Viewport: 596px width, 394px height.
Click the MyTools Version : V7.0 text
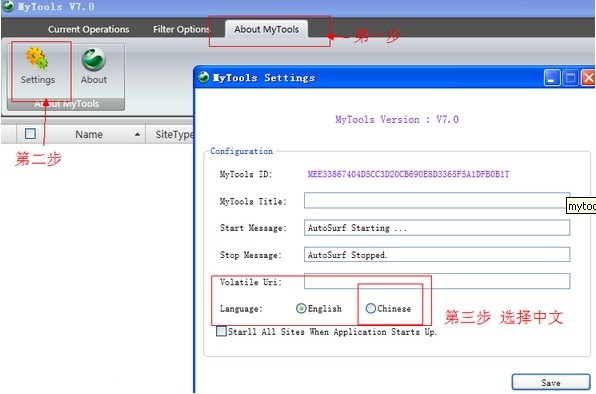[397, 119]
